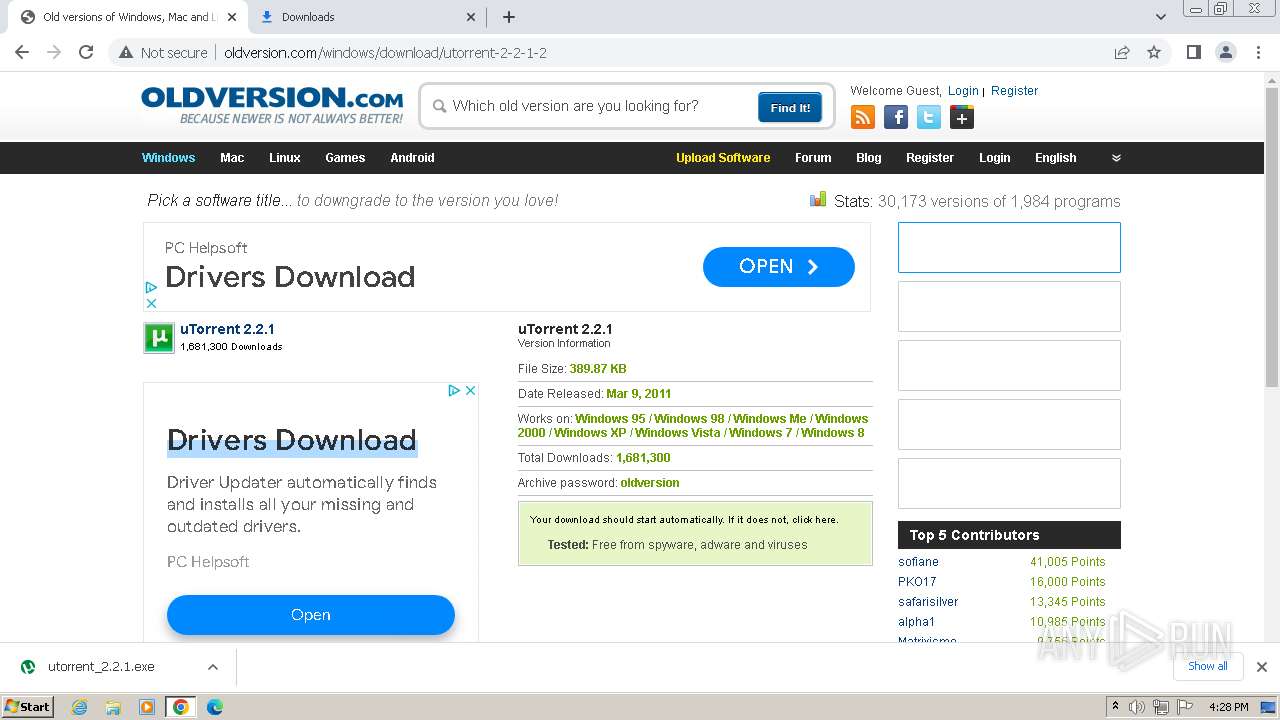
Task: Click the browser forward arrow
Action: (x=54, y=53)
